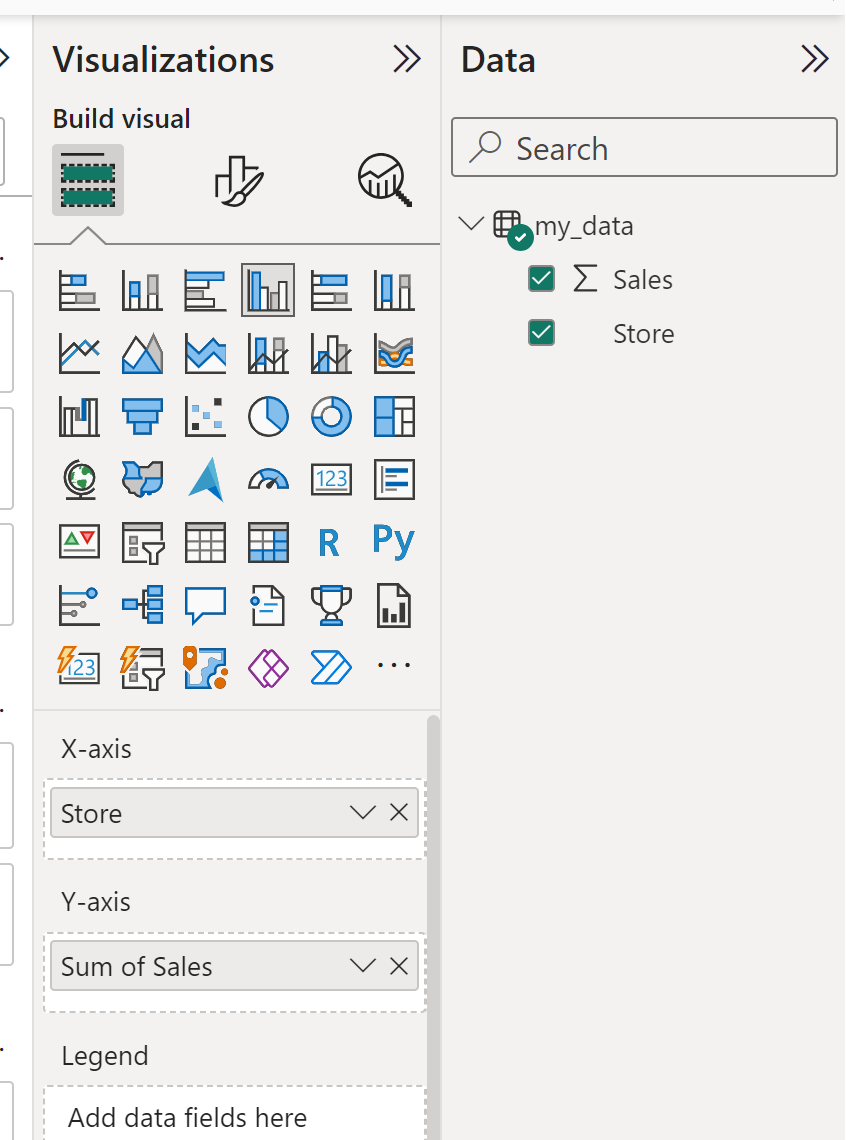846x1140 pixels.
Task: Uncheck the Sales field checkbox
Action: click(x=541, y=279)
